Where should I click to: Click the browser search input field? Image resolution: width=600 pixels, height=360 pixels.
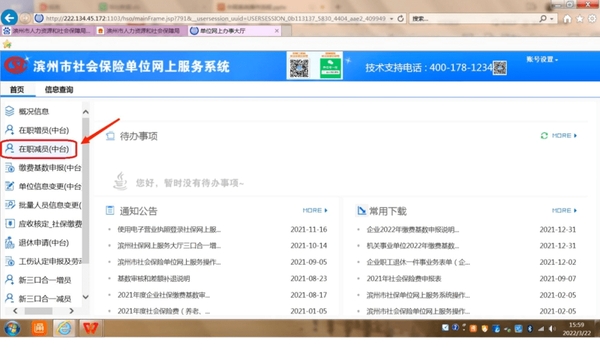coord(474,18)
